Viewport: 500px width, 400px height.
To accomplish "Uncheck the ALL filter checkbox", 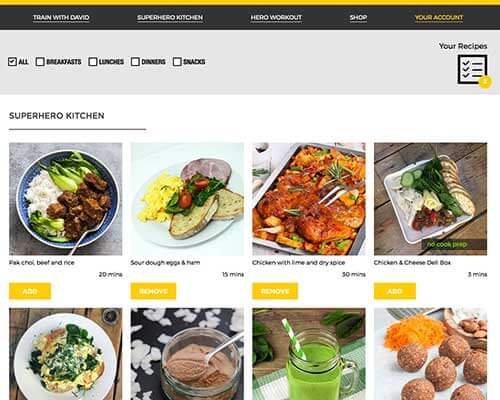I will click(x=12, y=62).
